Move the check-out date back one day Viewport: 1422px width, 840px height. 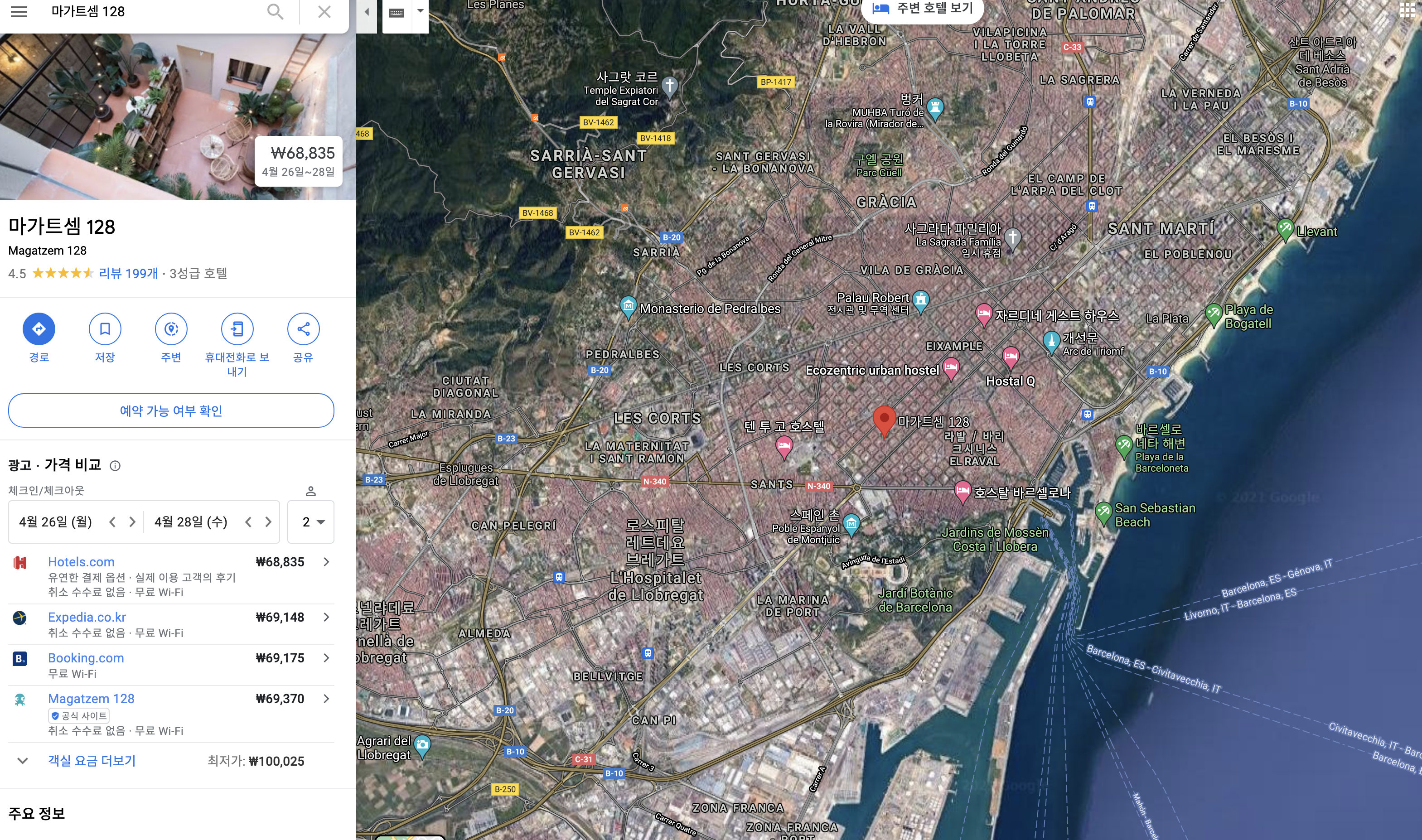[x=248, y=522]
